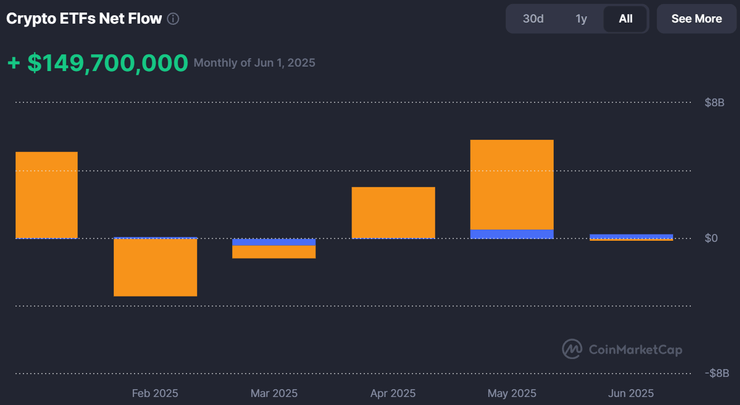Select the 1y time range tab
The height and width of the screenshot is (405, 740).
click(x=581, y=19)
